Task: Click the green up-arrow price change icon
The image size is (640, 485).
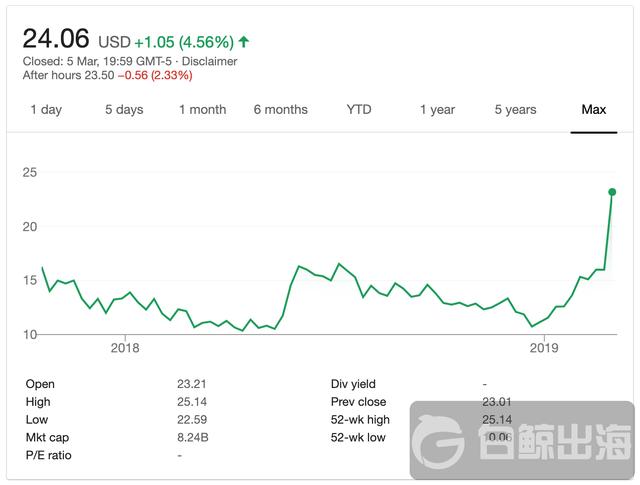Action: tap(244, 42)
